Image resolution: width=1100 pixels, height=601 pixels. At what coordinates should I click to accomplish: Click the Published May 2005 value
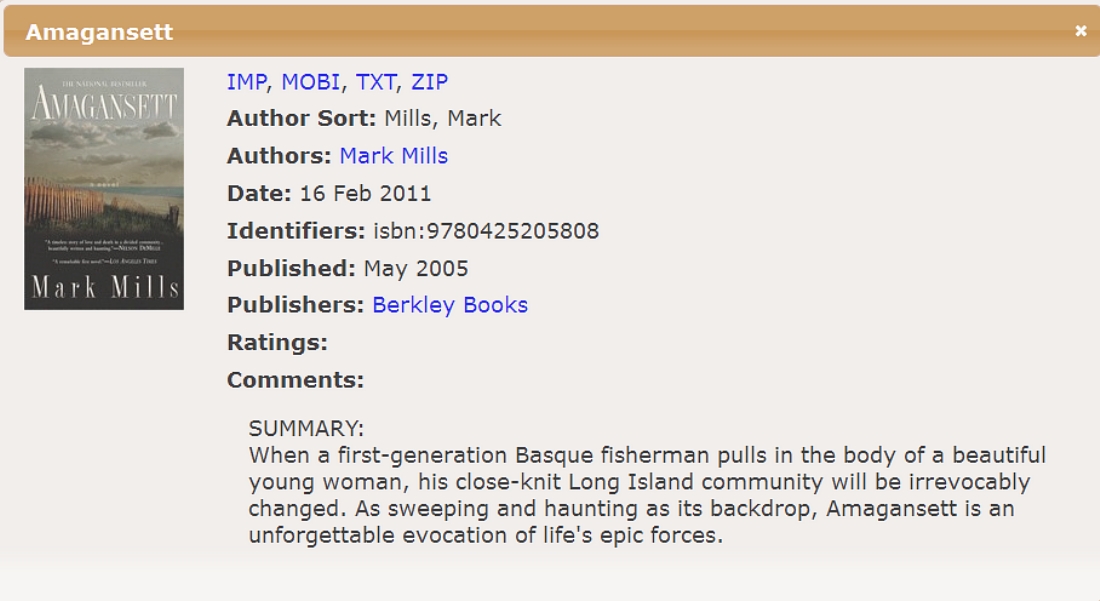(x=416, y=269)
